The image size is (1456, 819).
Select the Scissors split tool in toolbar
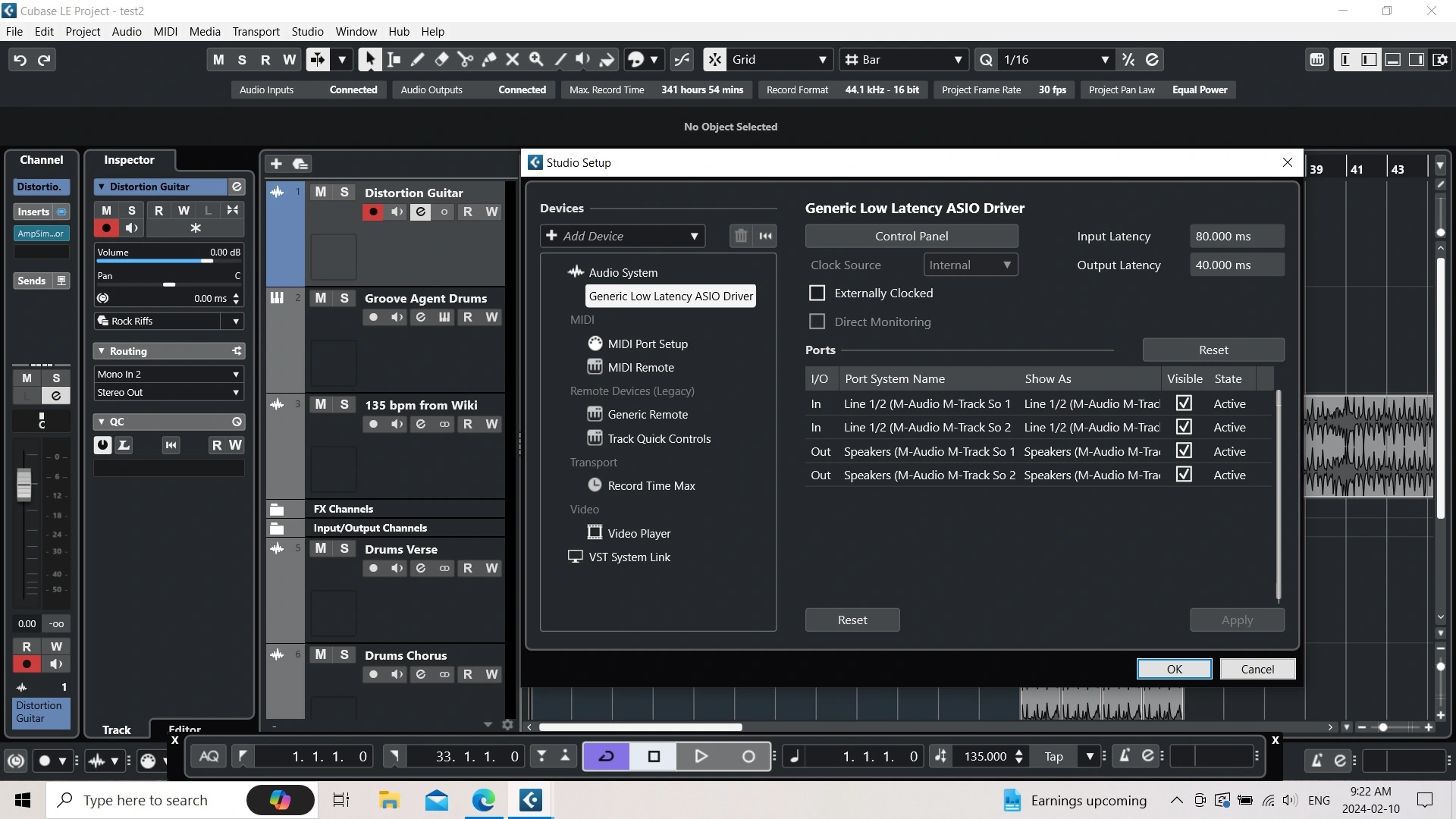[465, 60]
